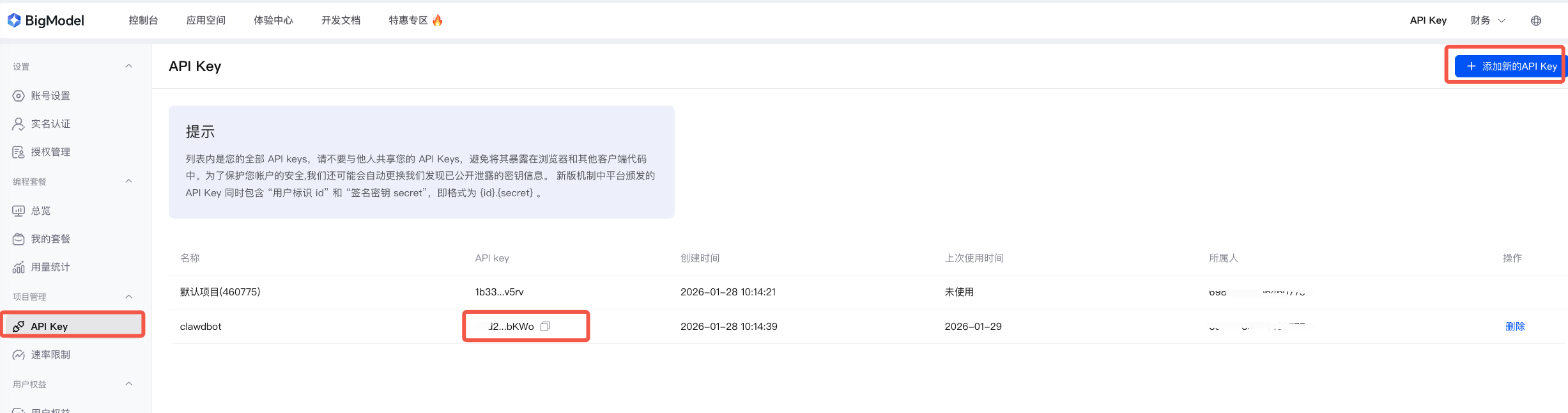Click the 总览 monitor icon
The height and width of the screenshot is (413, 1568).
point(19,211)
